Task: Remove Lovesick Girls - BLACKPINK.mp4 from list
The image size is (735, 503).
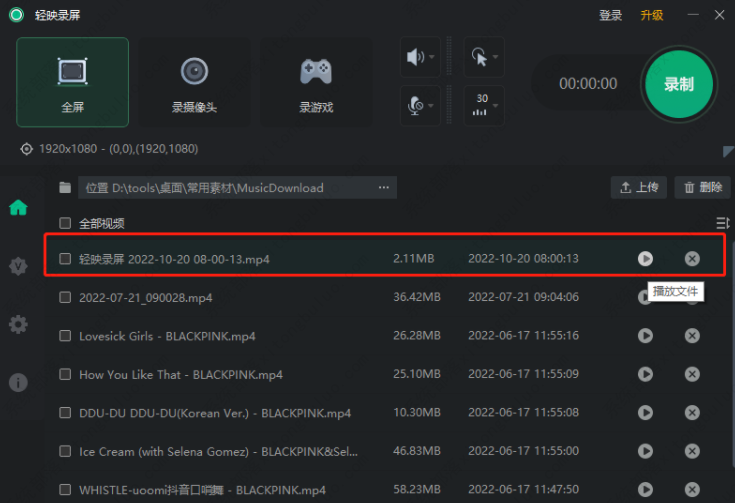Action: pos(692,336)
